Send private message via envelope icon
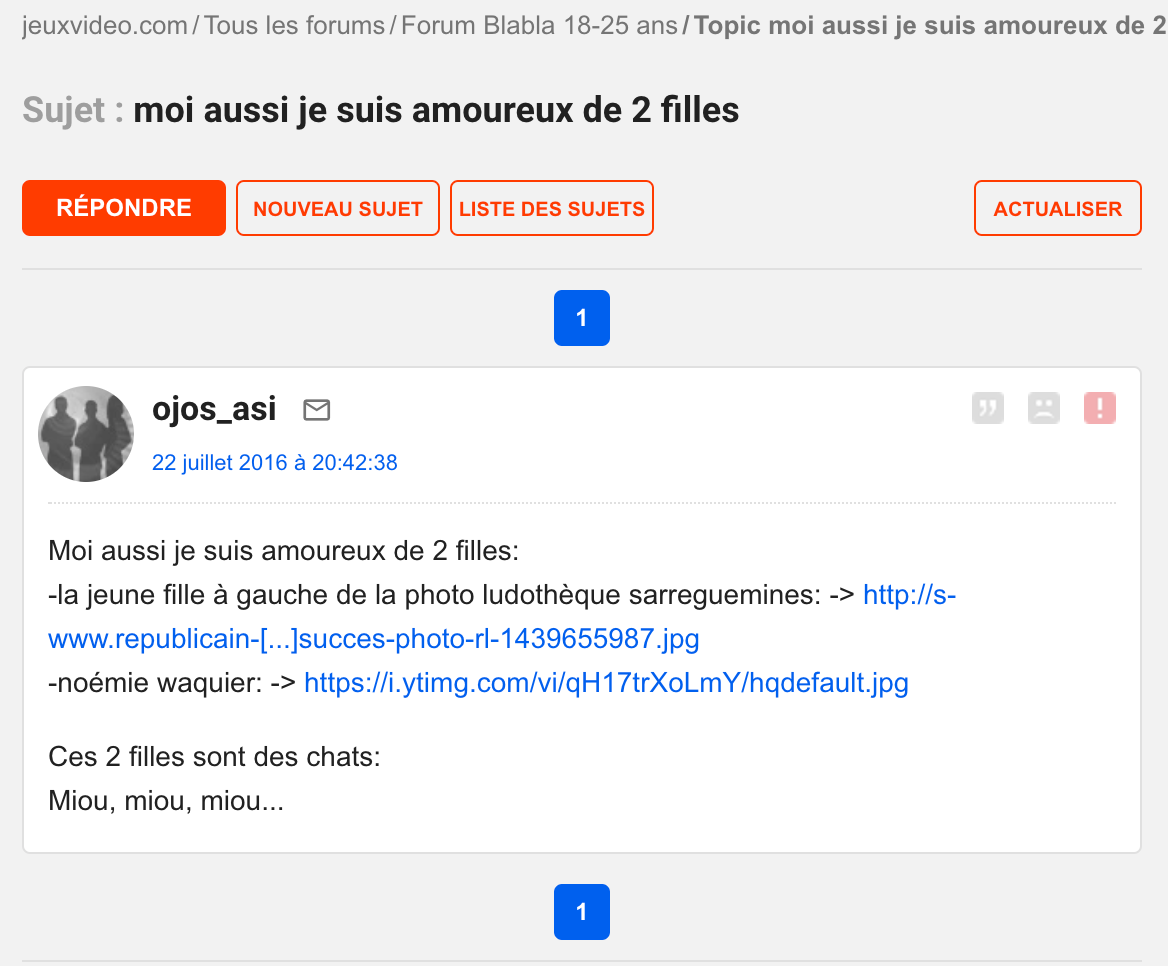This screenshot has height=966, width=1168. (317, 410)
